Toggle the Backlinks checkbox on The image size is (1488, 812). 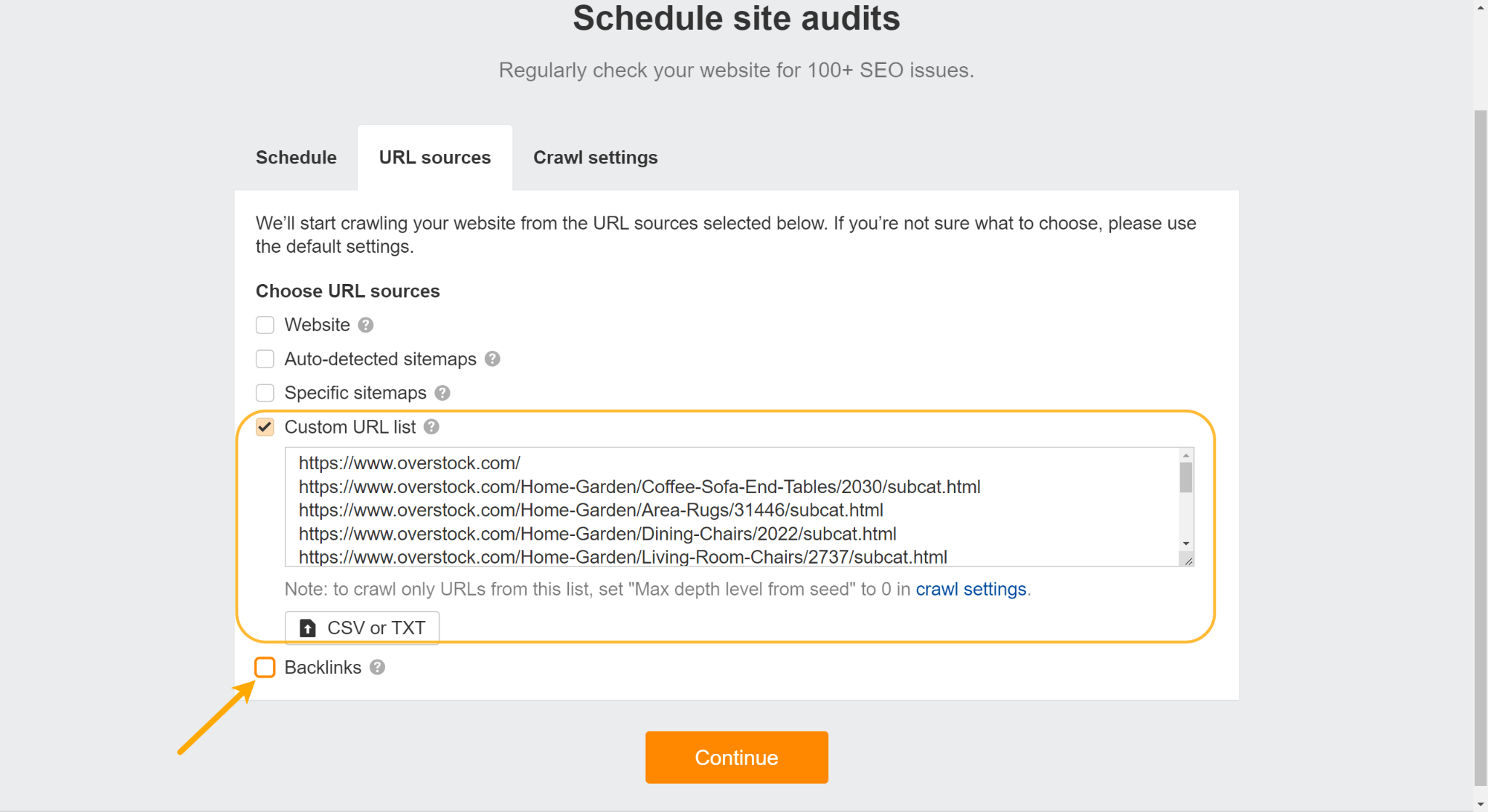click(x=265, y=667)
